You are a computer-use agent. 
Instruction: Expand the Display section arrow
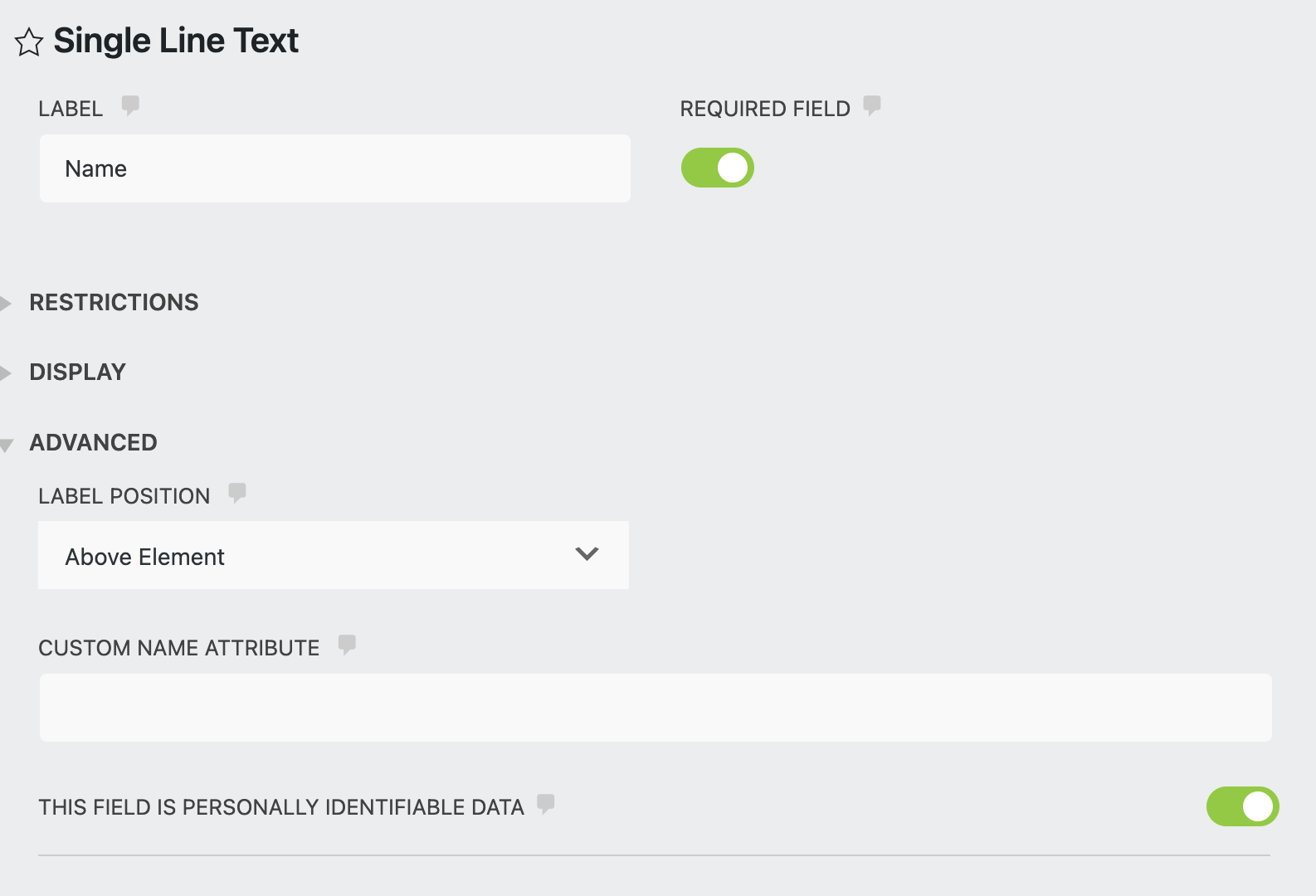(x=7, y=373)
